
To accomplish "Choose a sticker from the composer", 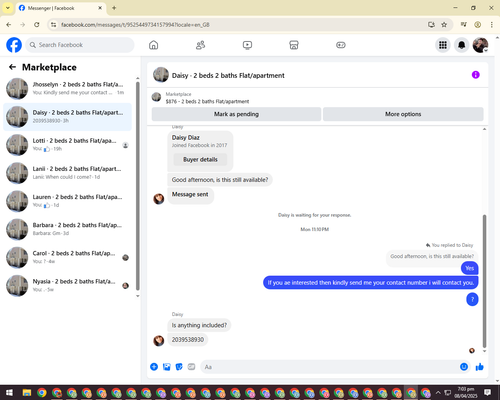I will [179, 367].
